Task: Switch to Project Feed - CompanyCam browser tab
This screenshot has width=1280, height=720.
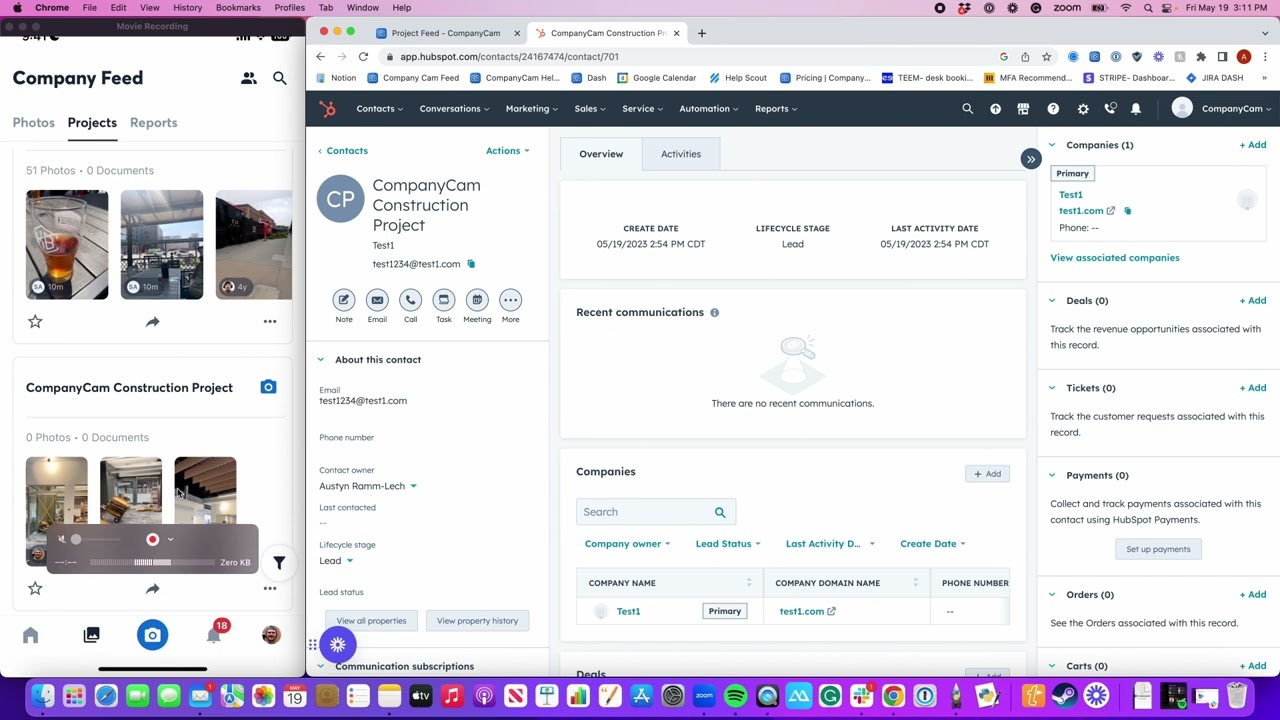Action: [x=446, y=33]
